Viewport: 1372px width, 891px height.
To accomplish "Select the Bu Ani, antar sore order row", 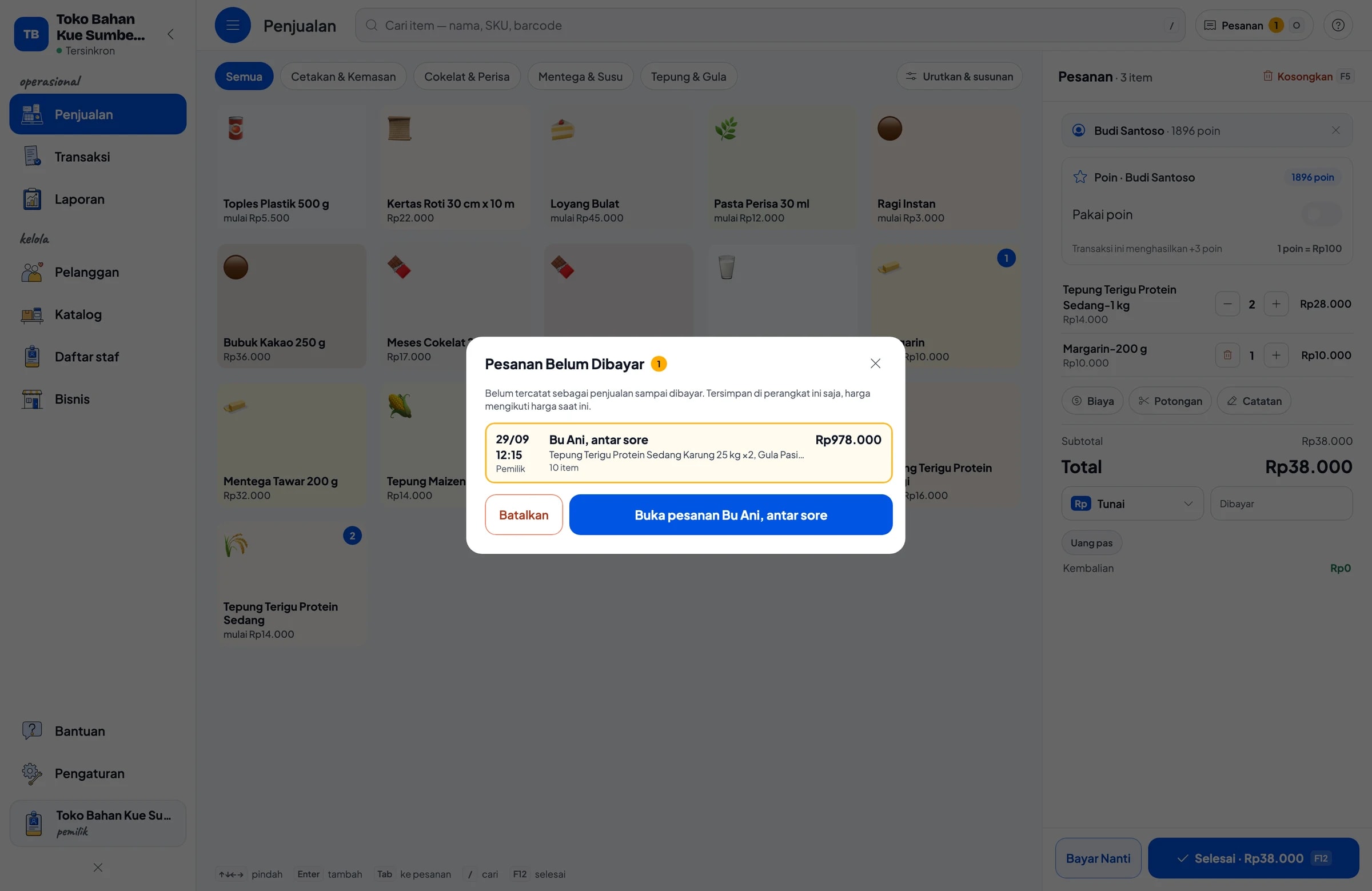I will (688, 453).
